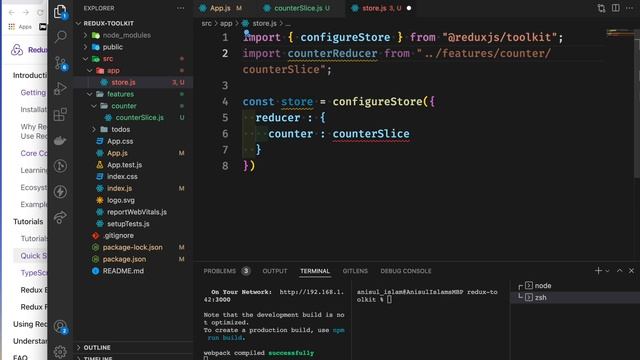Screen dimensions: 640x360
Task: Open Explorer more actions ellipsis
Action: [180, 8]
